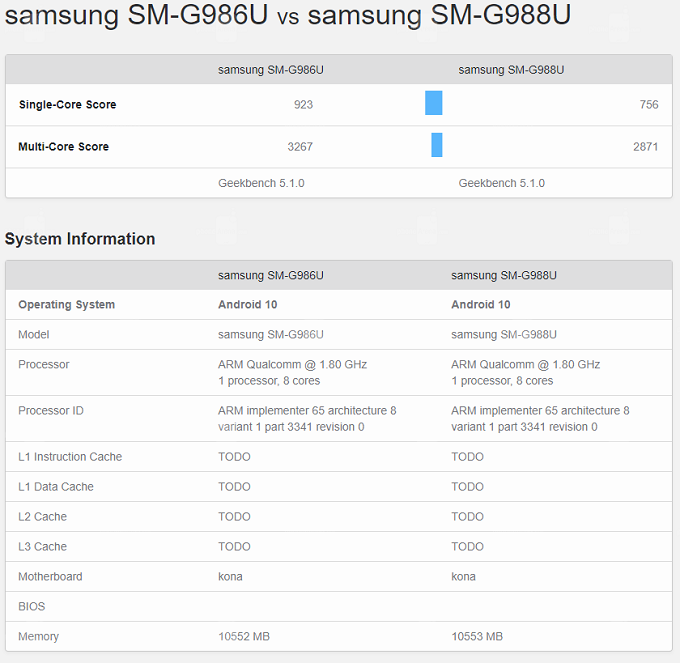Click TODO in L3 Cache, SM-G988U column

coord(467,546)
